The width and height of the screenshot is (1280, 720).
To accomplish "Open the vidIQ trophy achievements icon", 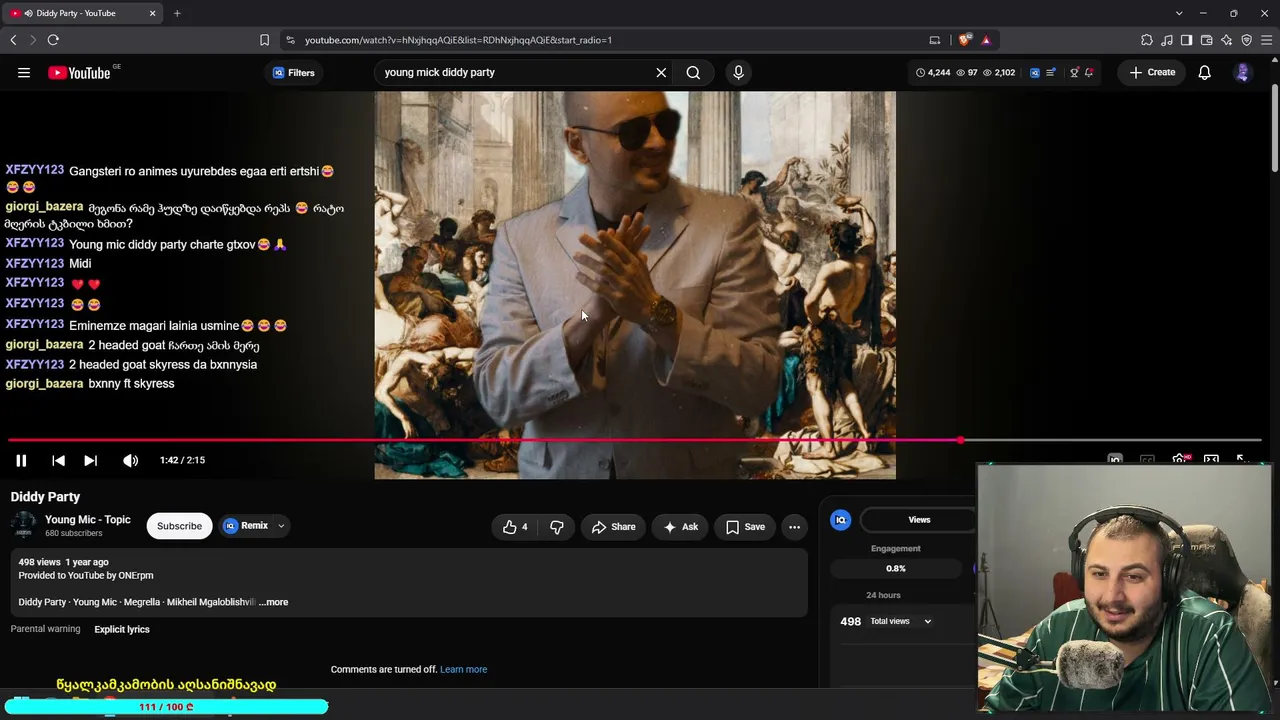I will 1074,72.
